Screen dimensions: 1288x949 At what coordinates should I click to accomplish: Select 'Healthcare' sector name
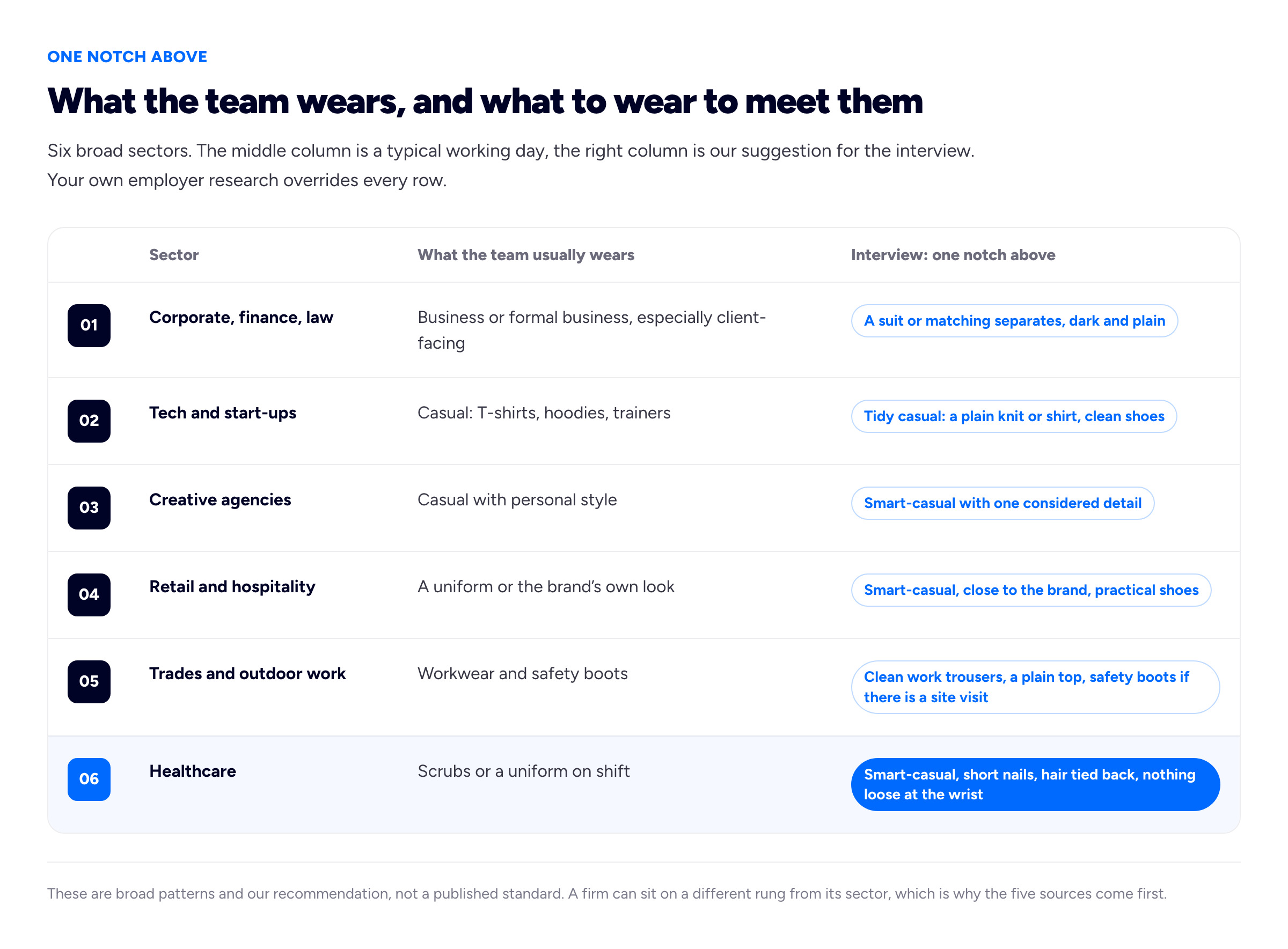192,770
